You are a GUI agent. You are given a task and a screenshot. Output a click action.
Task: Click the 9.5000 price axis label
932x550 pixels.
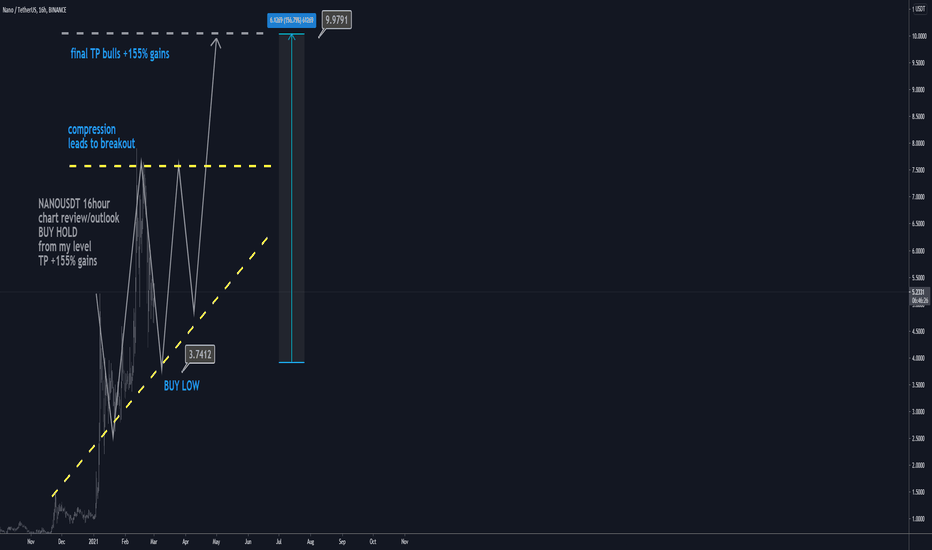(919, 63)
